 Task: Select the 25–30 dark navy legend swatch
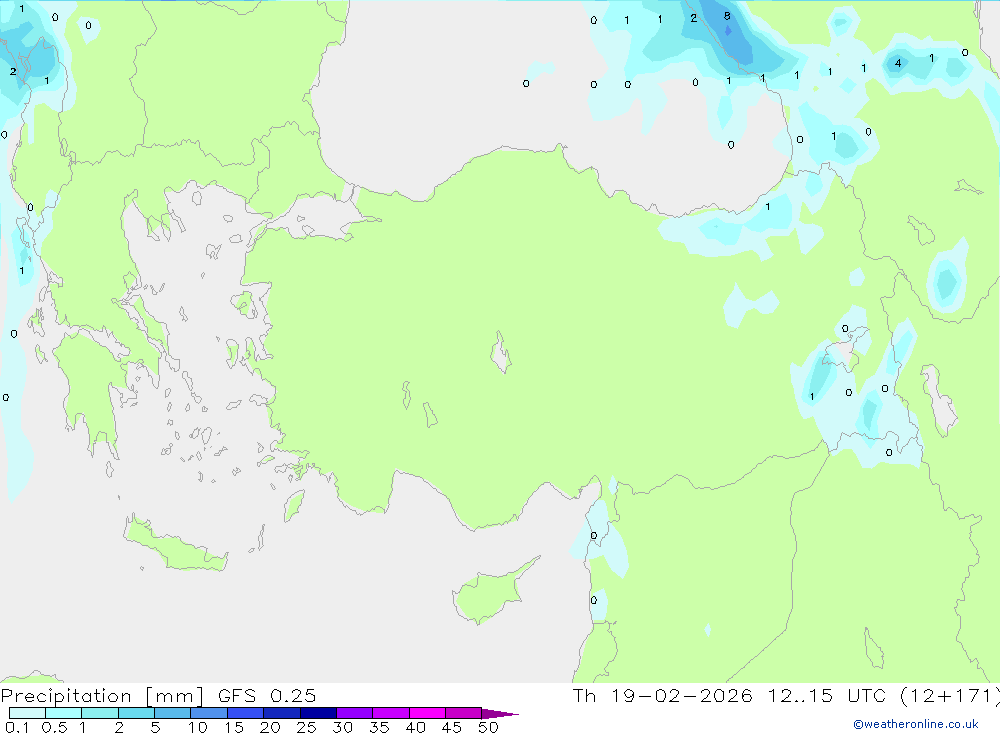(x=318, y=713)
